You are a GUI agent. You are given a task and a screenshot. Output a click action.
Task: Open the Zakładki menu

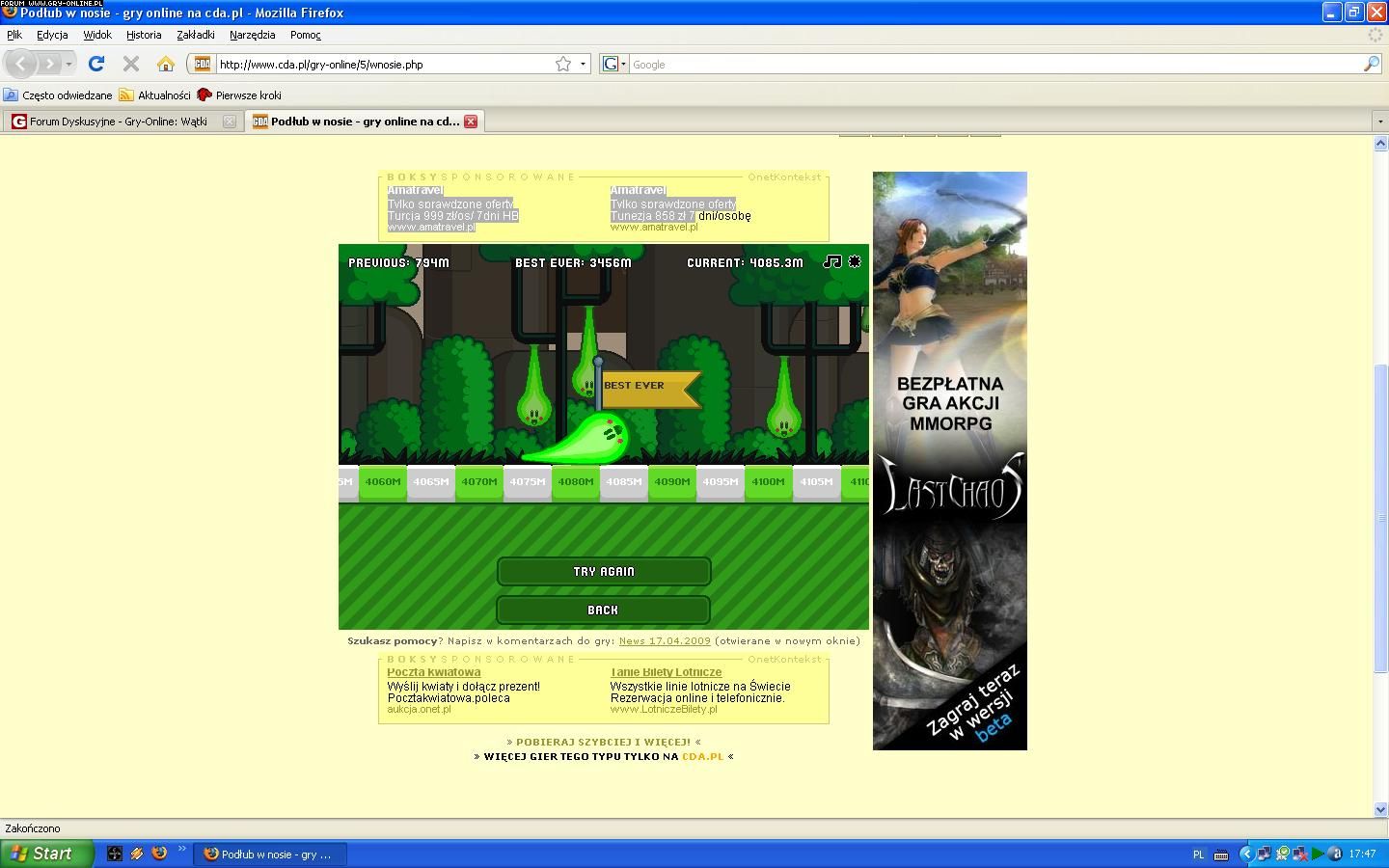[x=196, y=35]
